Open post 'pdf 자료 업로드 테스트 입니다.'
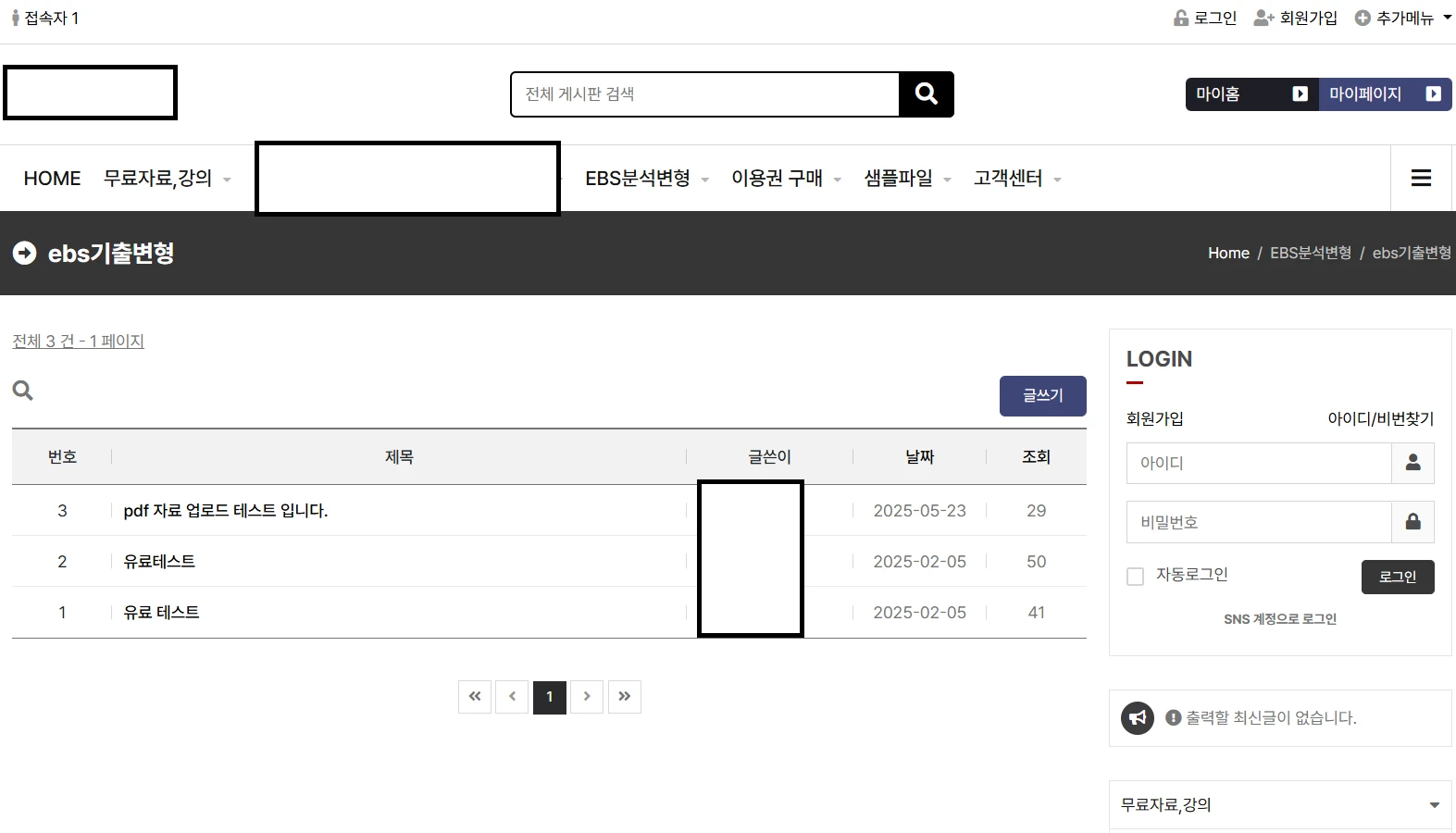The width and height of the screenshot is (1456, 833). (226, 510)
